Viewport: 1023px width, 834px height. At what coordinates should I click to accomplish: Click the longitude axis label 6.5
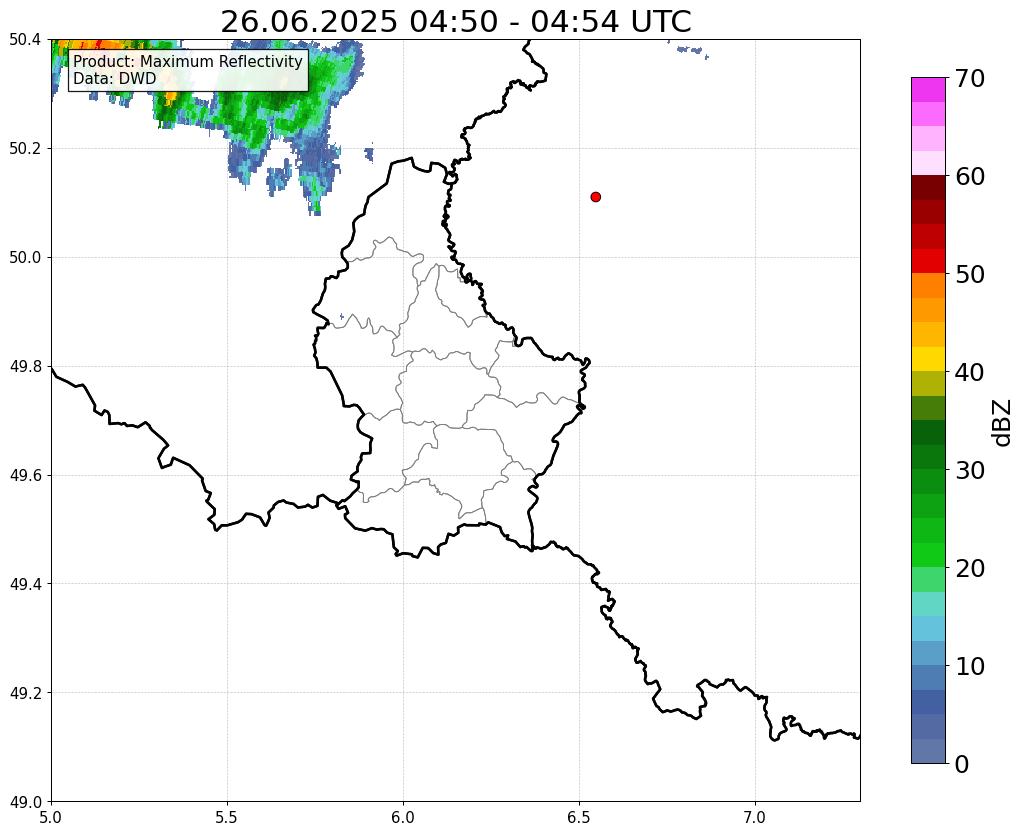[x=579, y=817]
